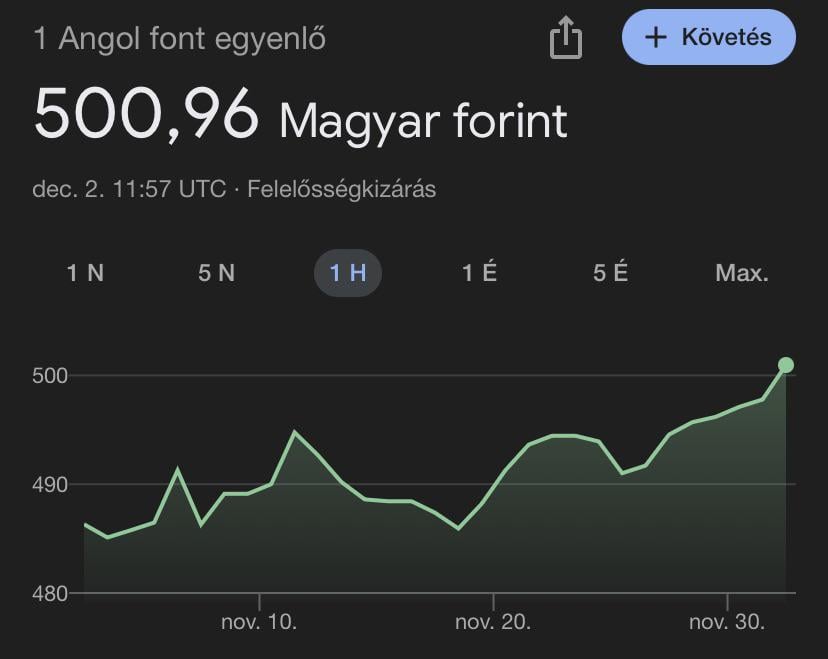Open the 5 É historical view
Screen dimensions: 828x659
pyautogui.click(x=609, y=272)
